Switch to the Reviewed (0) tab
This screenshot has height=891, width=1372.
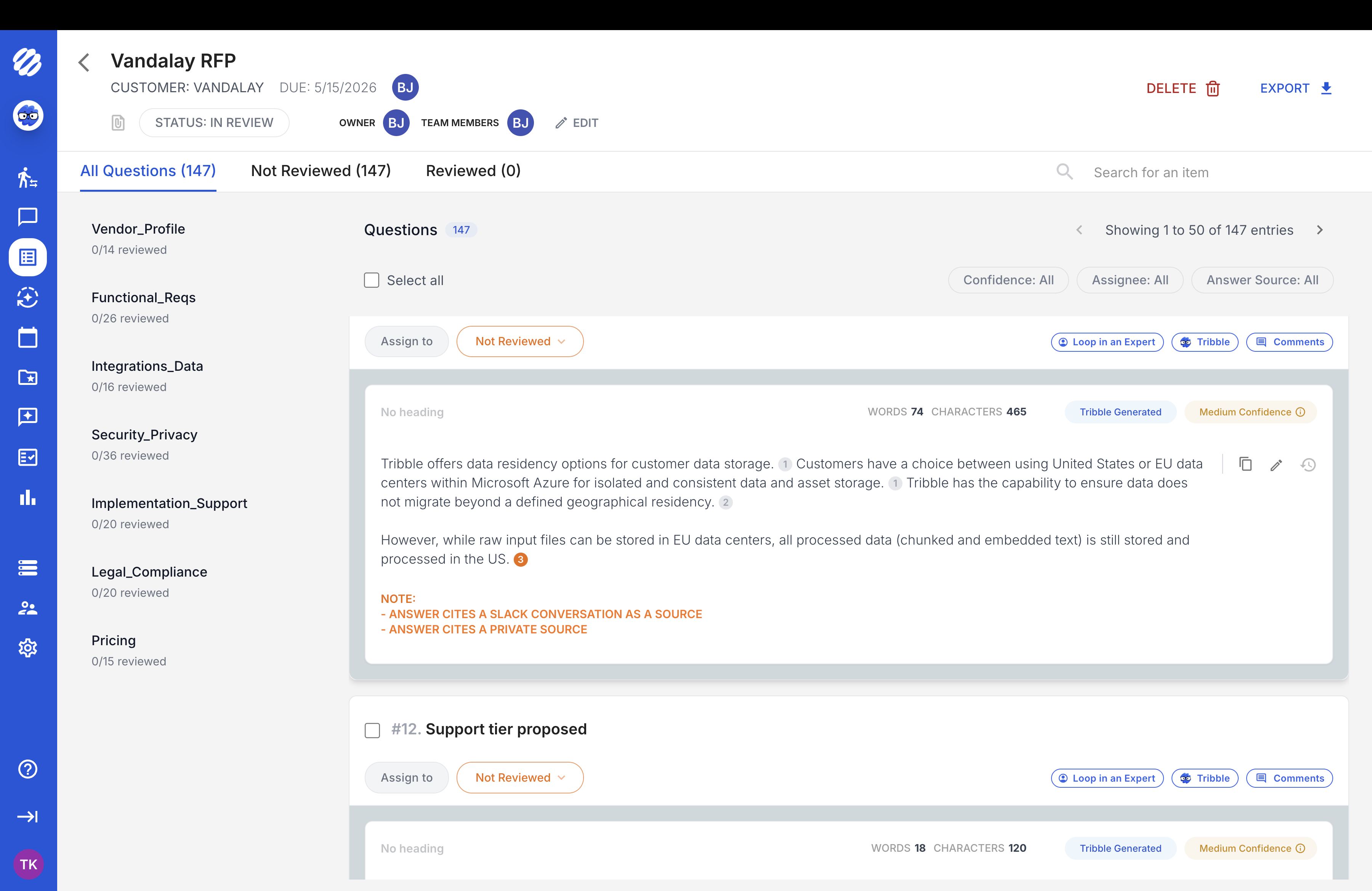pos(473,171)
